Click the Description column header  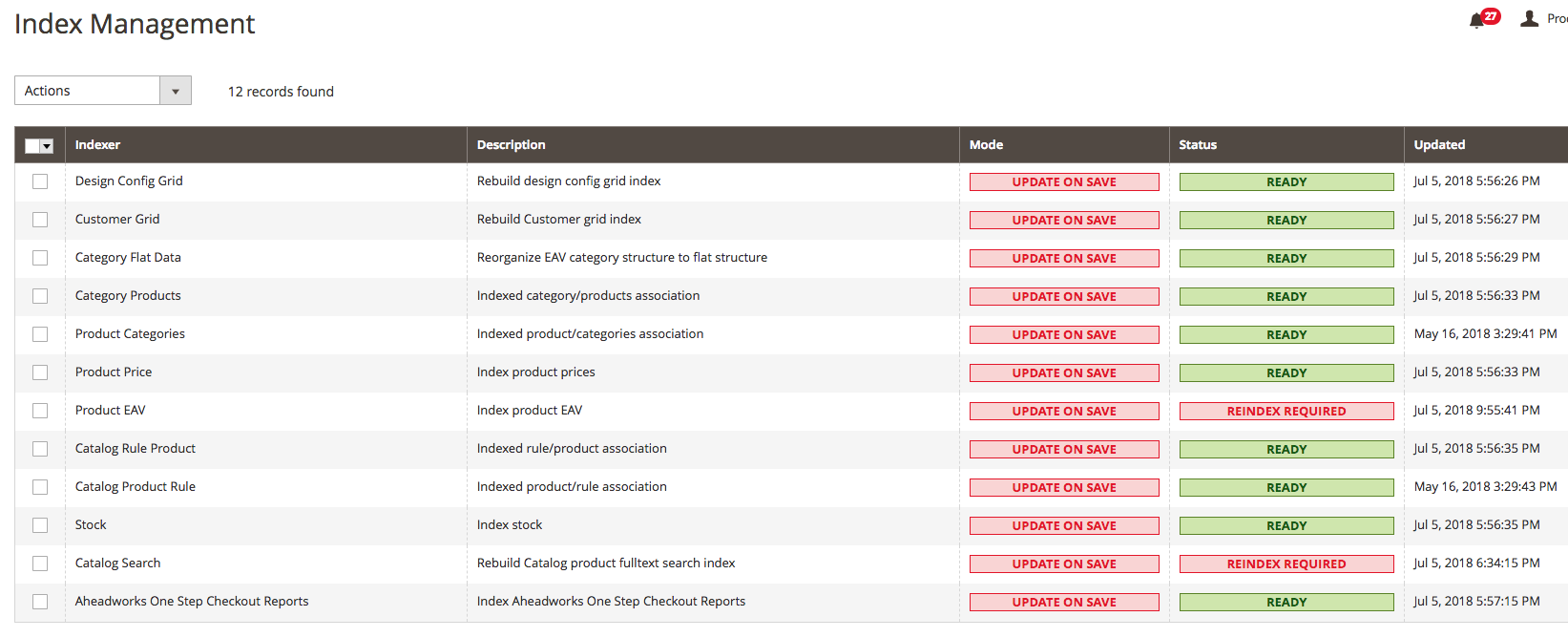pyautogui.click(x=511, y=145)
